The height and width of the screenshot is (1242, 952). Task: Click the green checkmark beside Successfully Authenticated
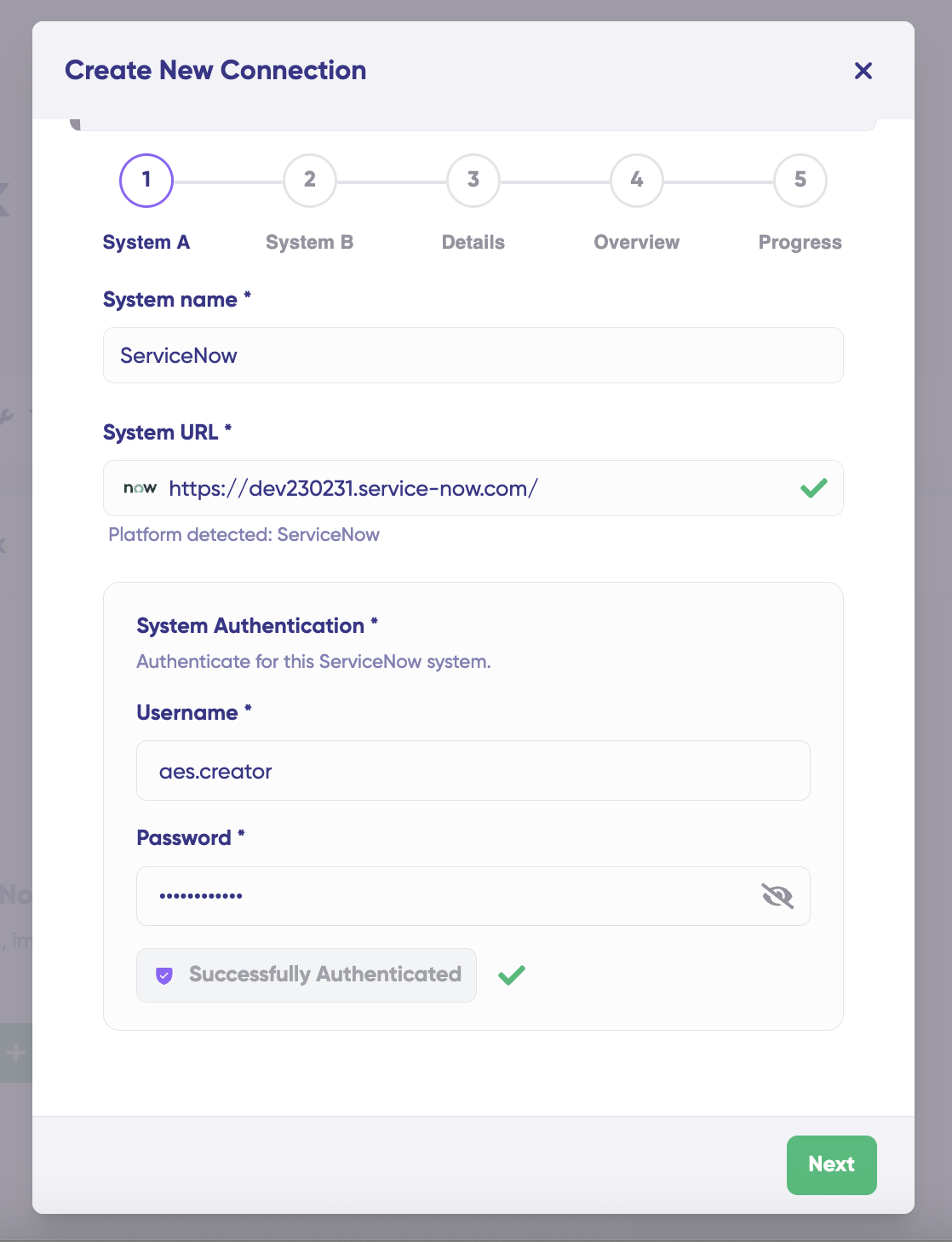(x=512, y=975)
